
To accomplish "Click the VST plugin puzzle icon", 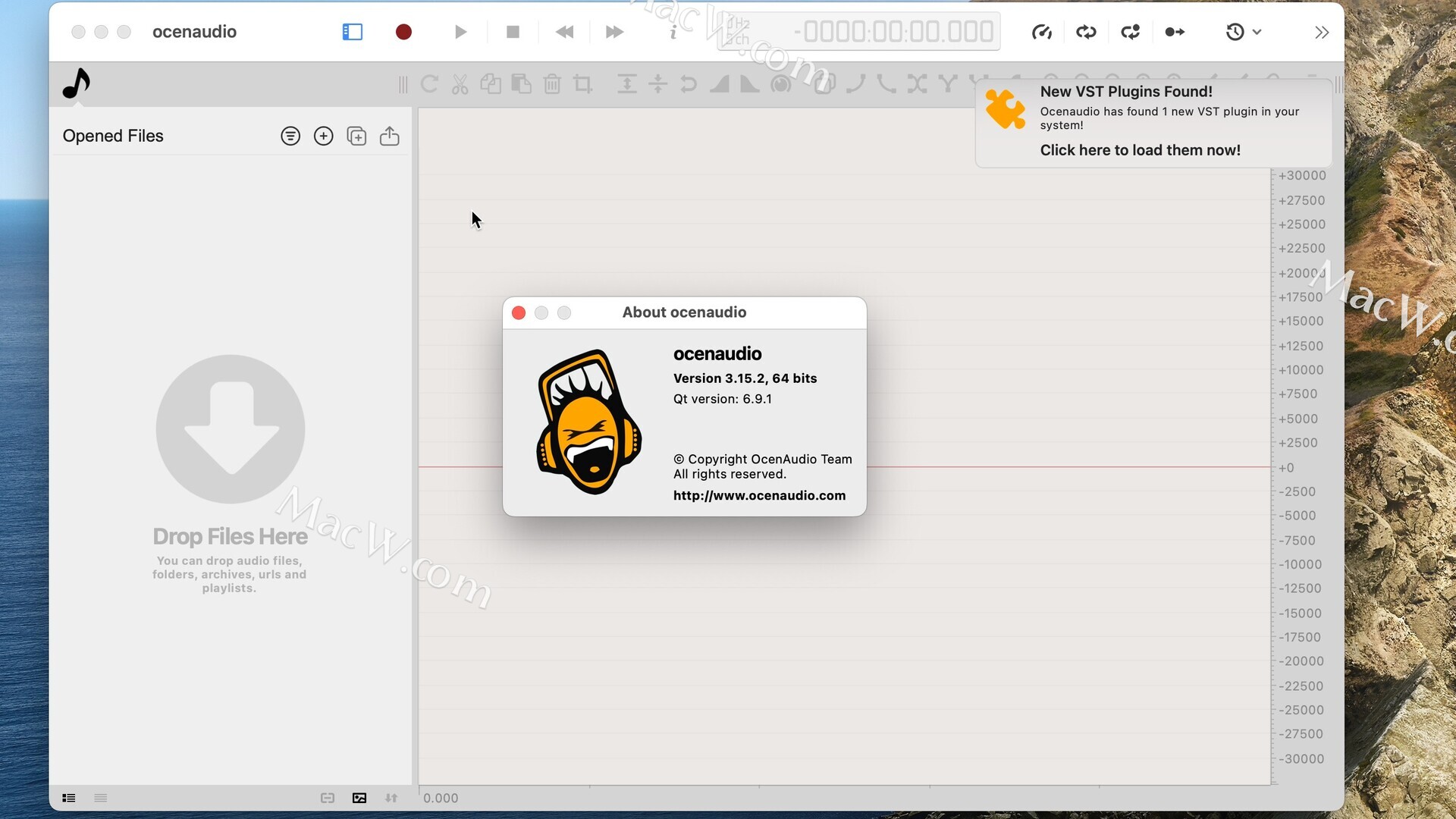I will point(1005,109).
